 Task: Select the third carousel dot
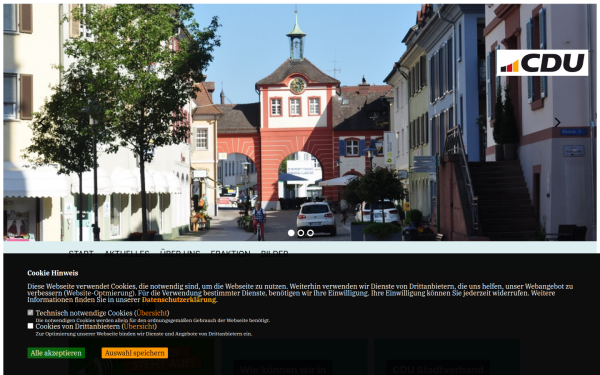(310, 233)
